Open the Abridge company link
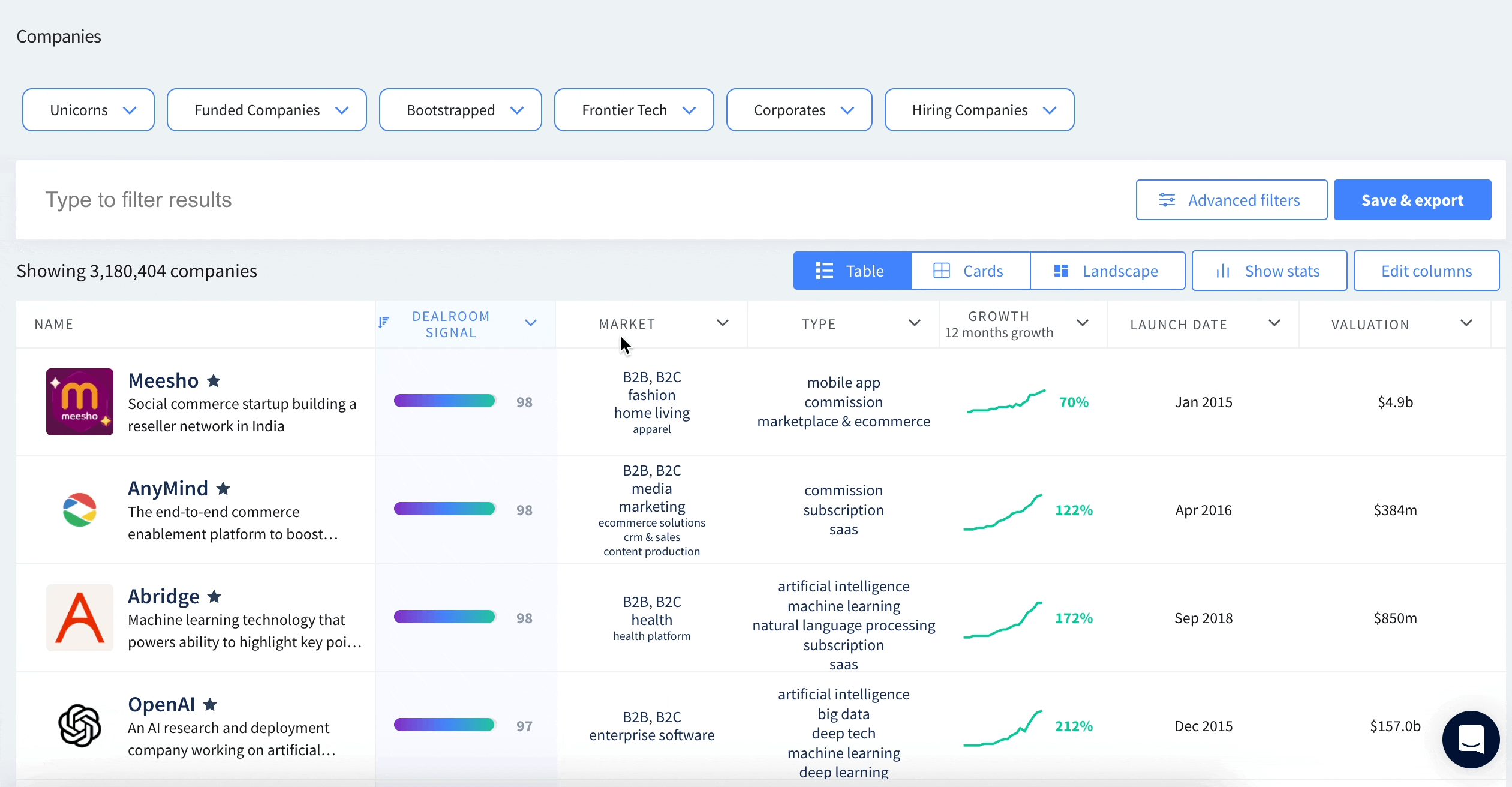The height and width of the screenshot is (787, 1512). (x=164, y=596)
